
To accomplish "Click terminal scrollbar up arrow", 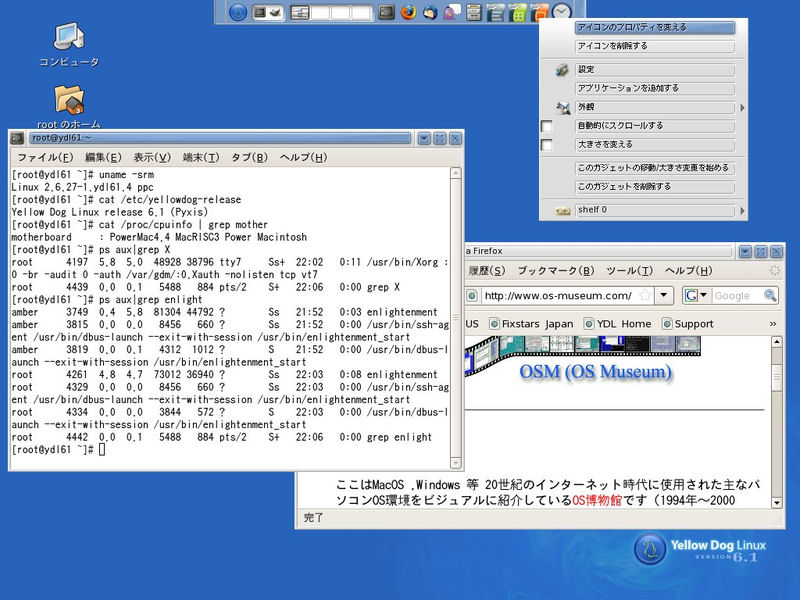I will click(456, 173).
